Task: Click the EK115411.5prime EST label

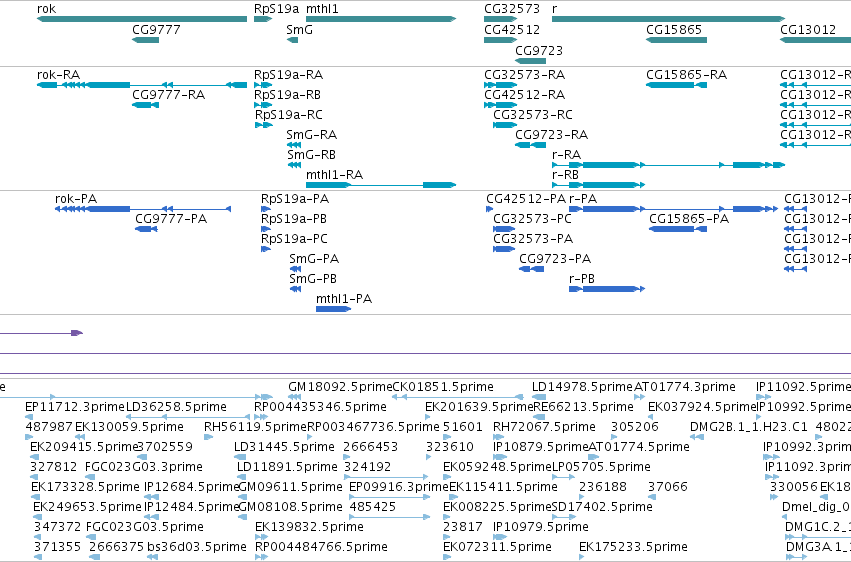Action: pyautogui.click(x=503, y=487)
